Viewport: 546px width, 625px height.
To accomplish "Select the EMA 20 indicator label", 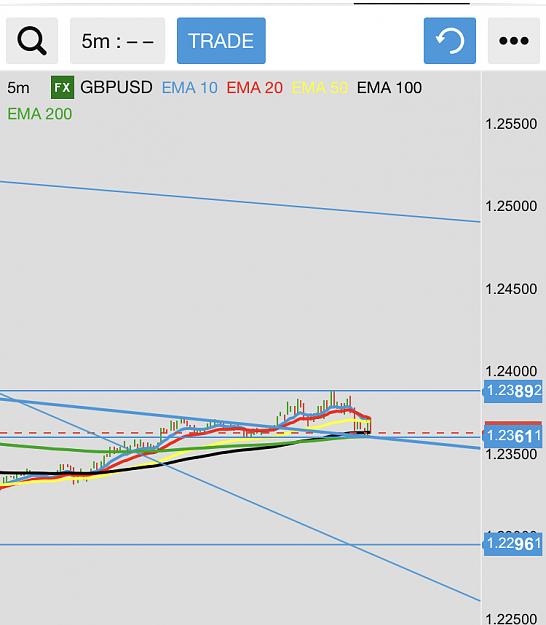I will [255, 88].
